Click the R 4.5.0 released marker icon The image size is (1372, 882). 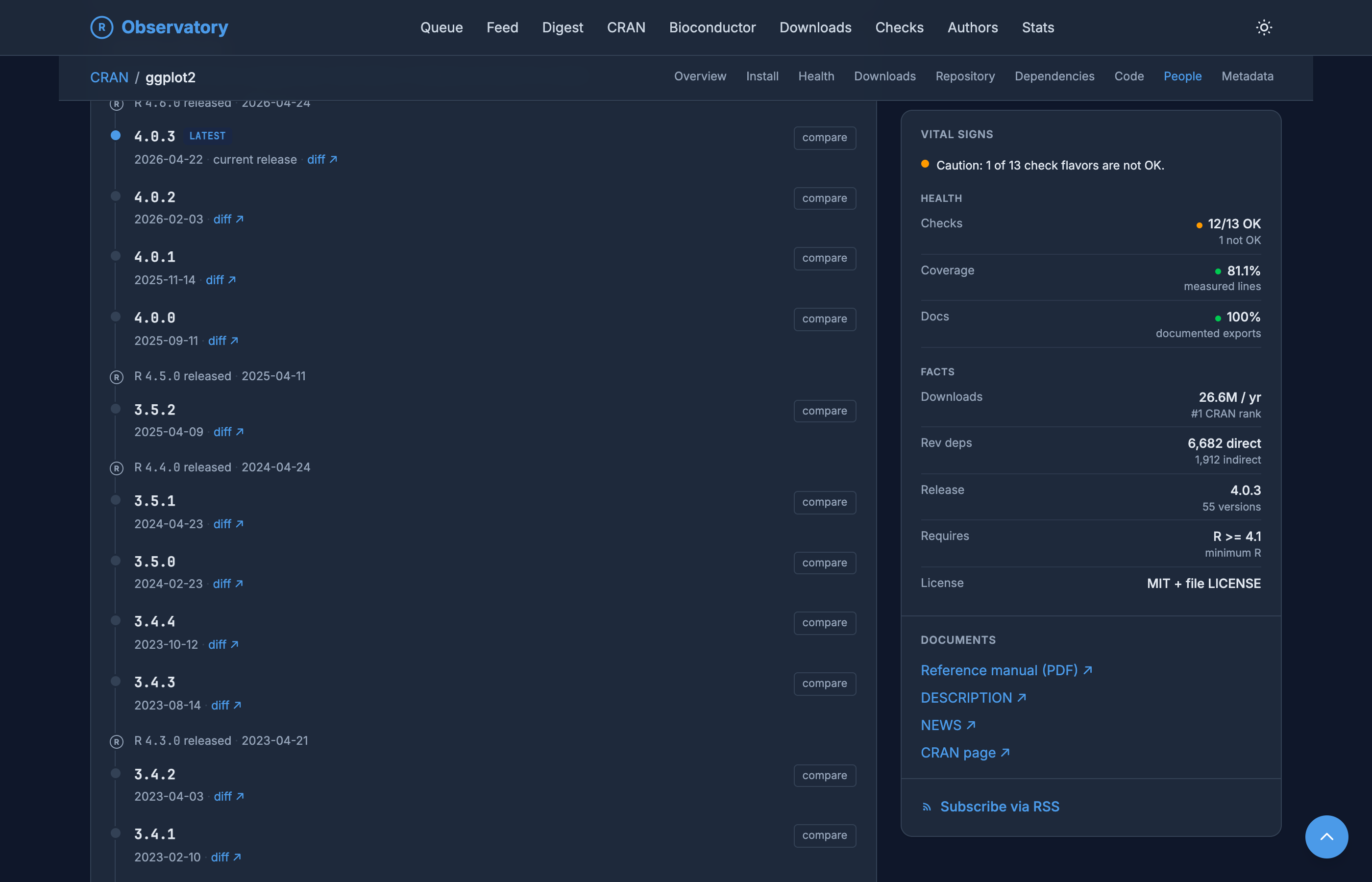pos(116,377)
